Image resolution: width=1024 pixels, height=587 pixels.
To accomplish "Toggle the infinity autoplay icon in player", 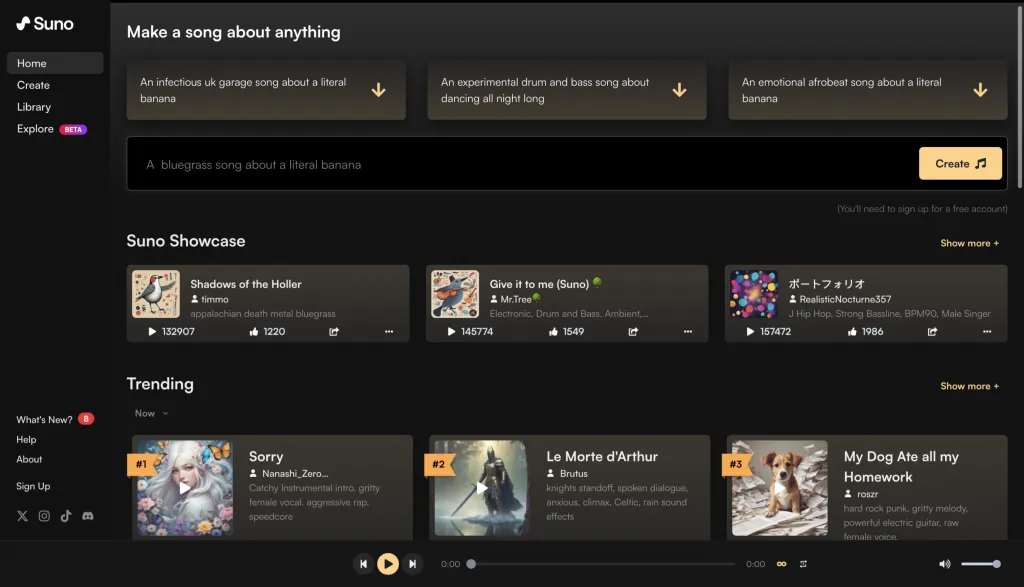I will (781, 564).
